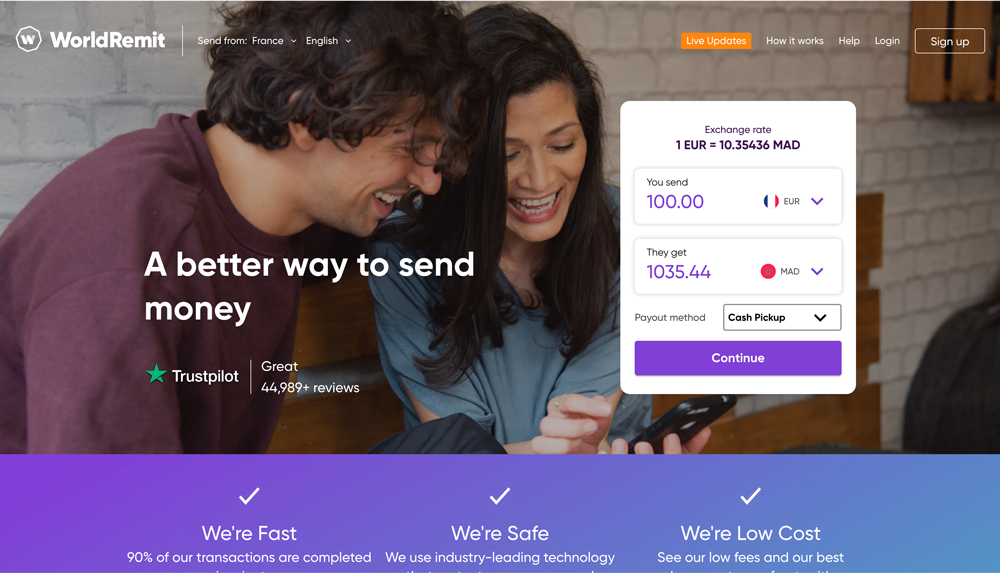Image resolution: width=1000 pixels, height=573 pixels.
Task: Click the You send amount field
Action: click(x=738, y=196)
